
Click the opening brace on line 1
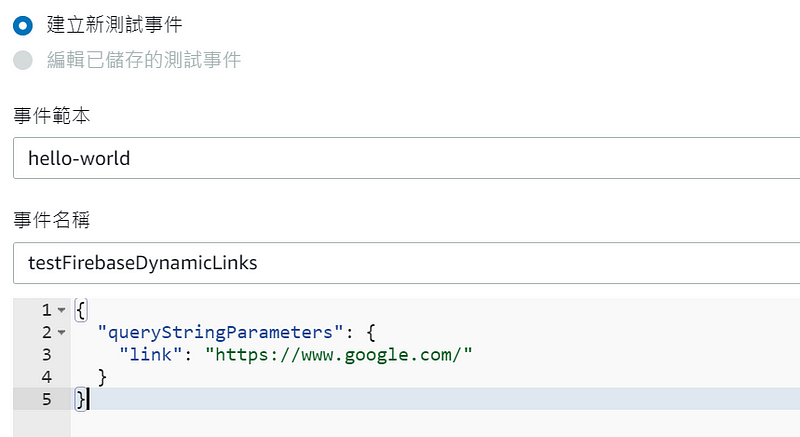(81, 310)
